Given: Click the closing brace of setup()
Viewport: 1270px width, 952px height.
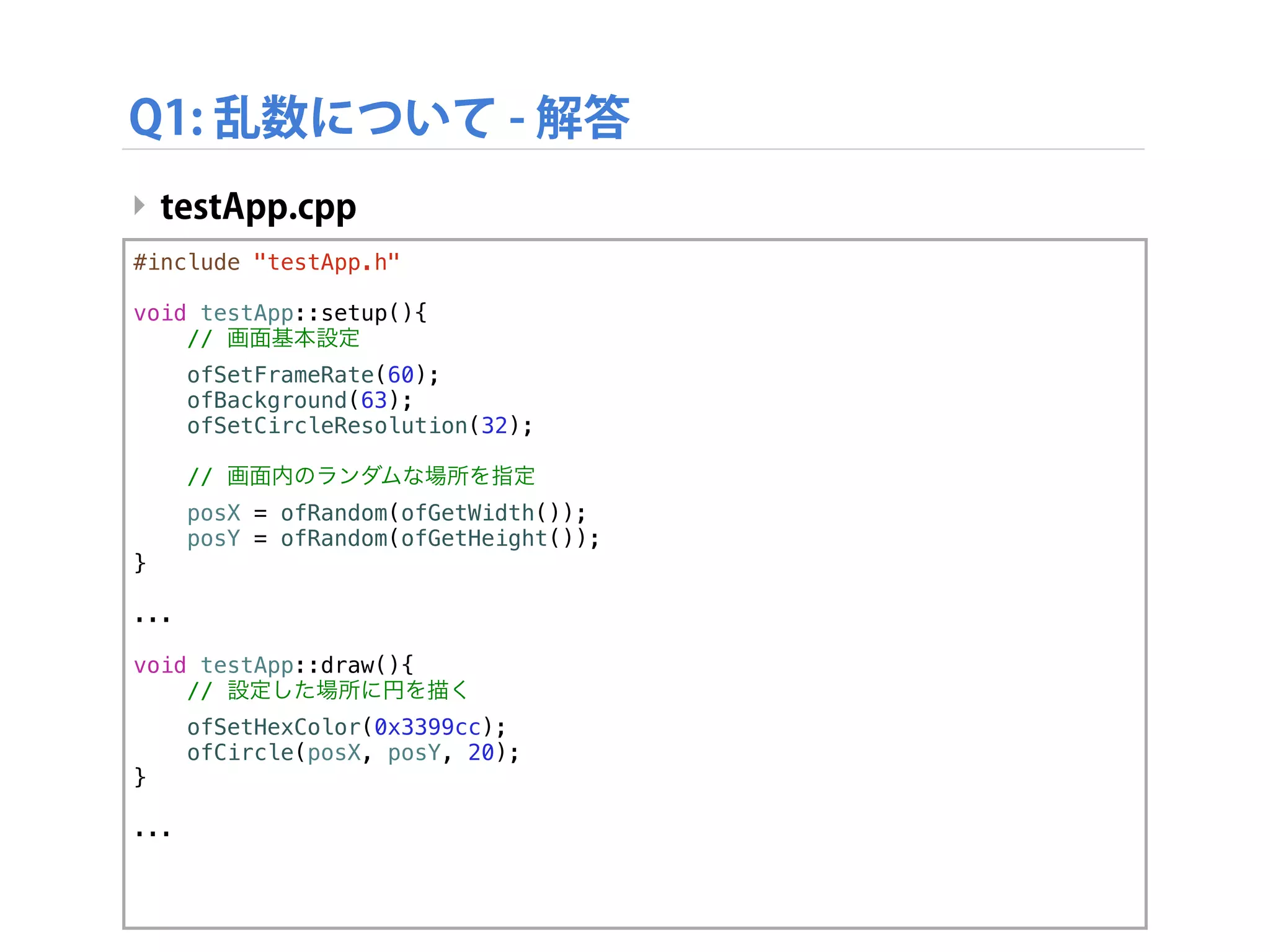Looking at the screenshot, I should click(x=140, y=563).
